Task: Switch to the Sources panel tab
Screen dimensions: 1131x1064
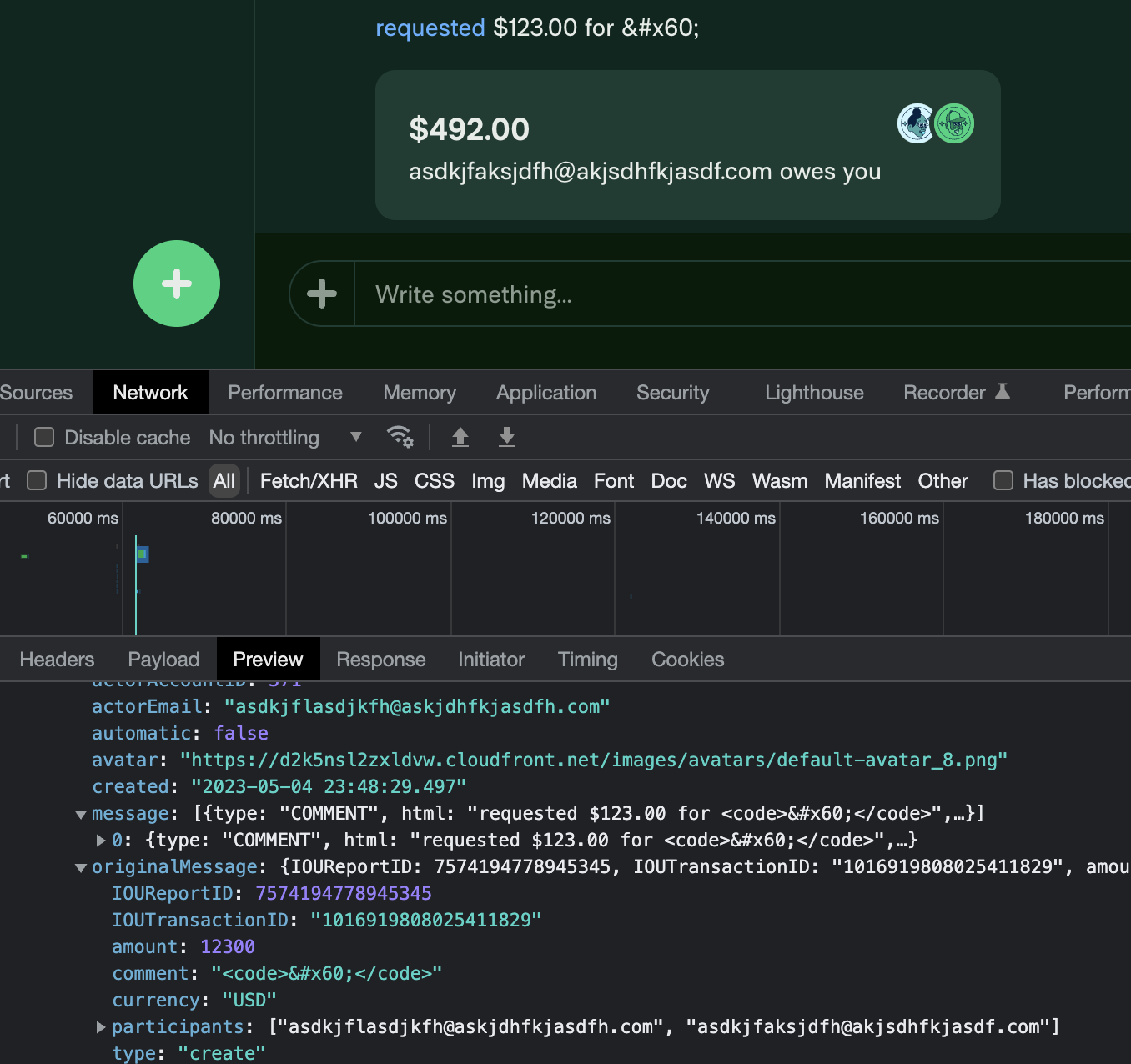Action: coord(36,392)
